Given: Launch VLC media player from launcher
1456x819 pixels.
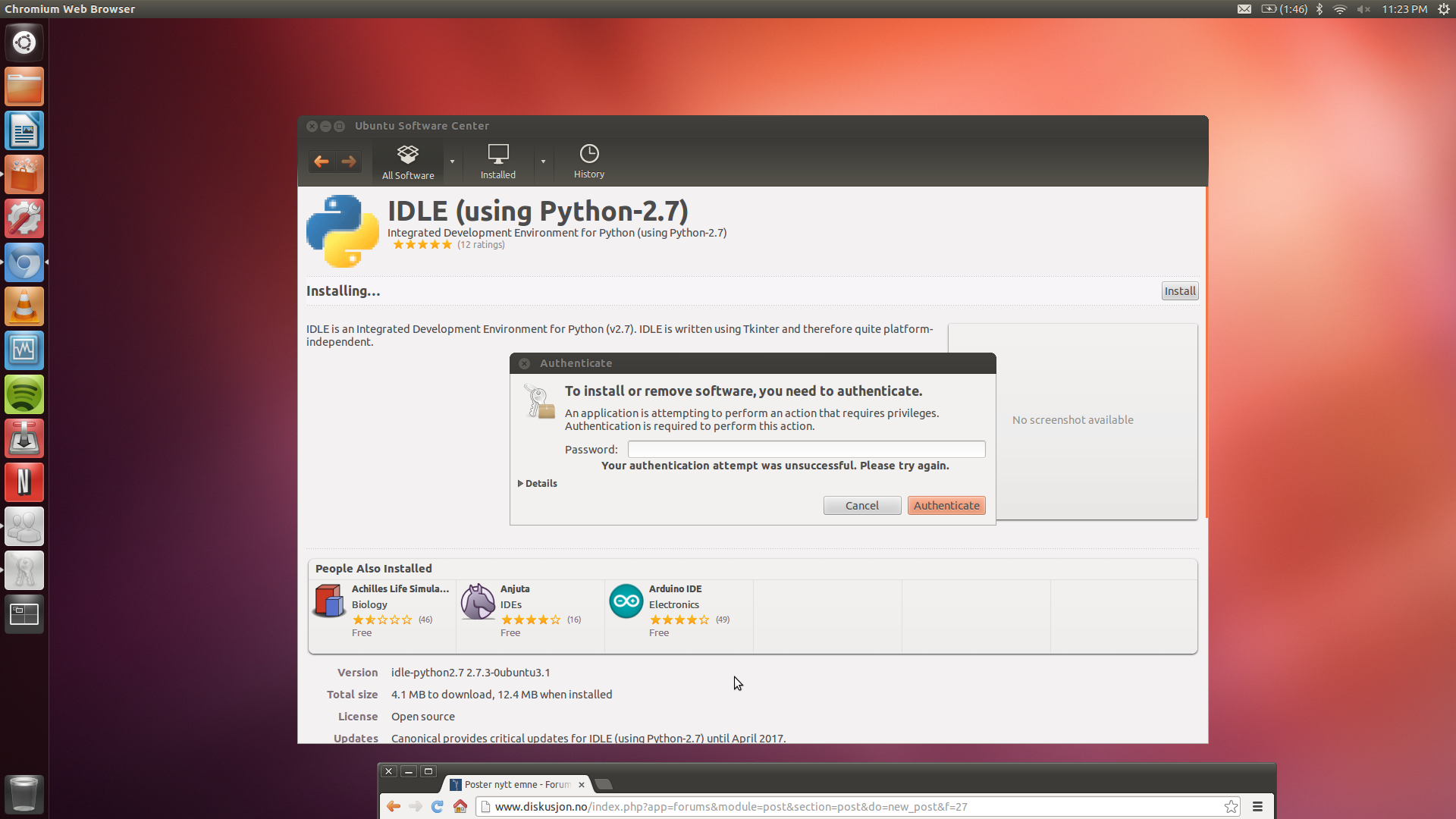Looking at the screenshot, I should pos(24,306).
